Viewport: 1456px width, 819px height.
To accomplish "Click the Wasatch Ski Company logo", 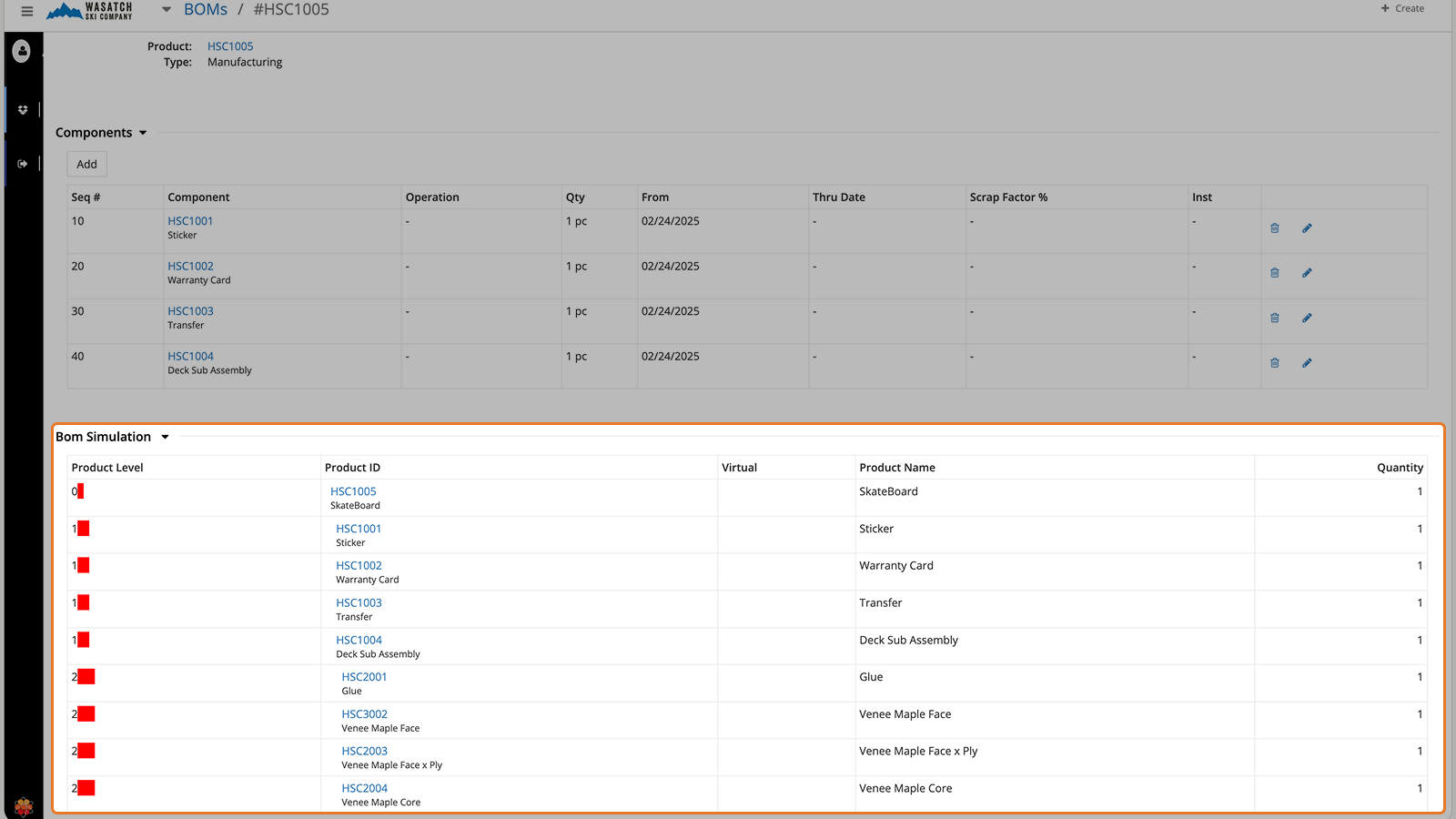I will point(90,11).
